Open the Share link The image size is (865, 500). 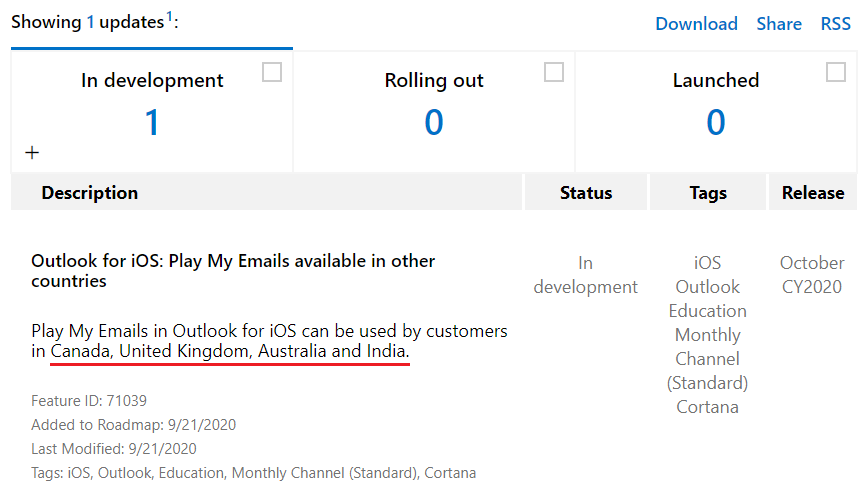(x=779, y=24)
